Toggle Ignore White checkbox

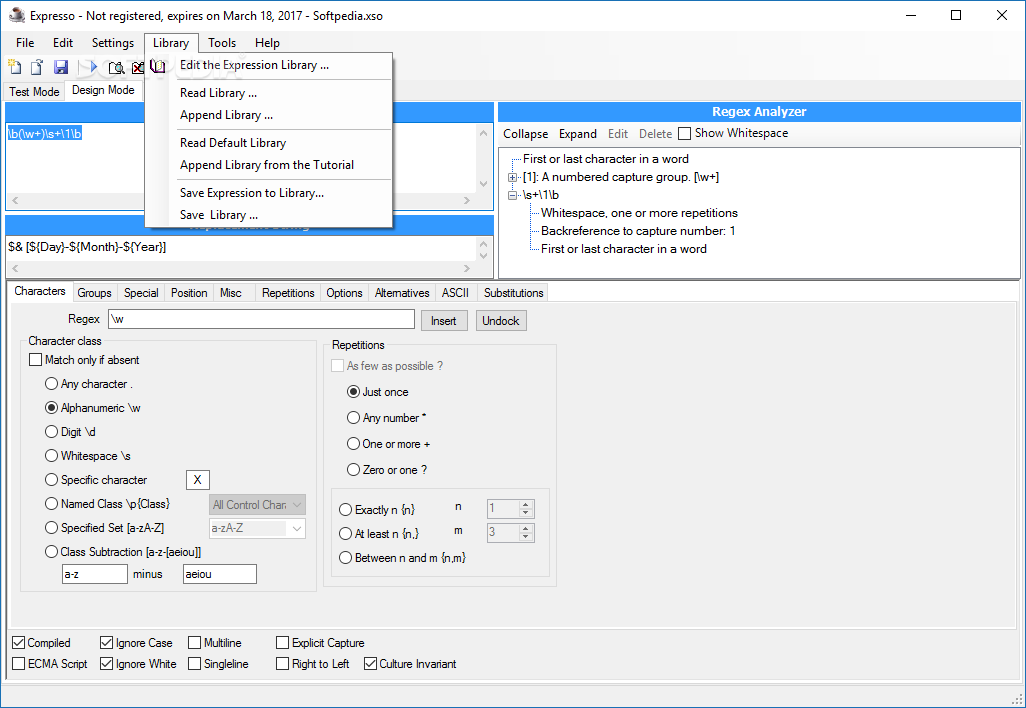(106, 664)
